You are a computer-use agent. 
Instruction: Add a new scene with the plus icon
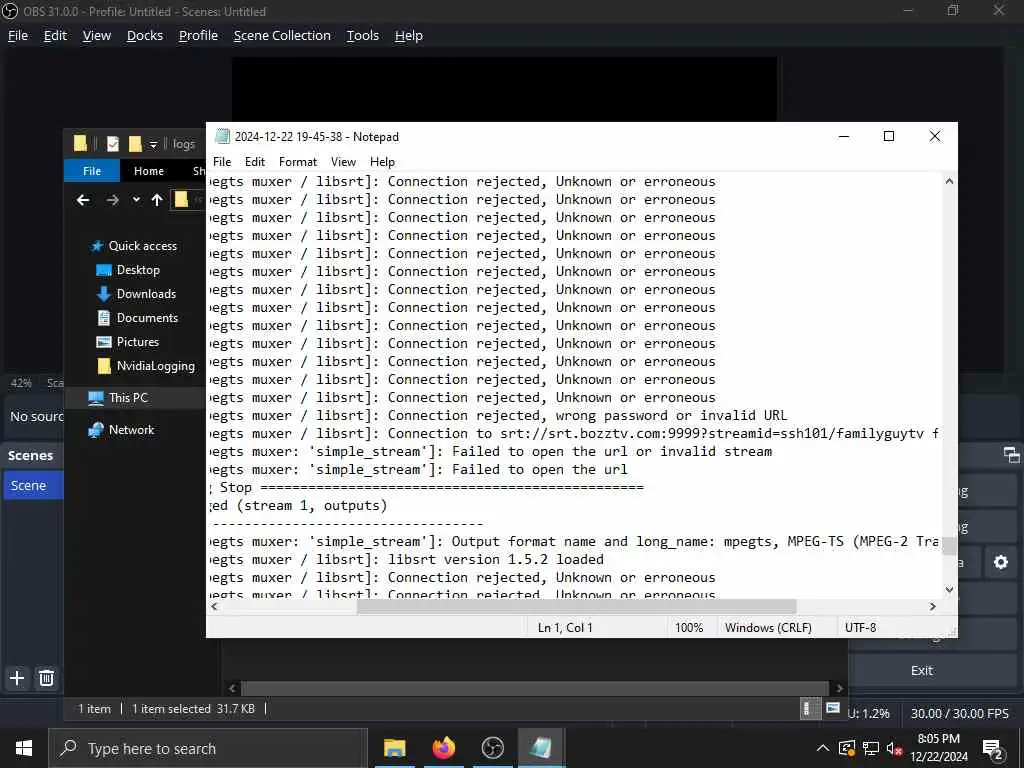17,678
